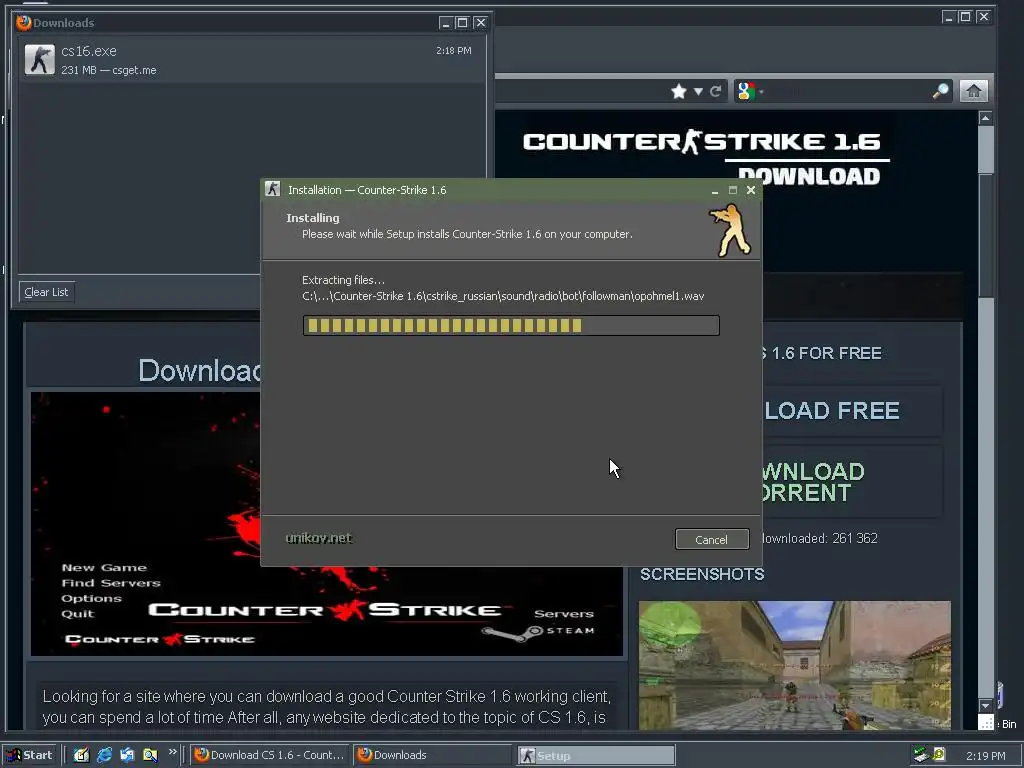Image resolution: width=1024 pixels, height=768 pixels.
Task: Click the DOWNLOAD FREE button on webpage
Action: tap(853, 411)
